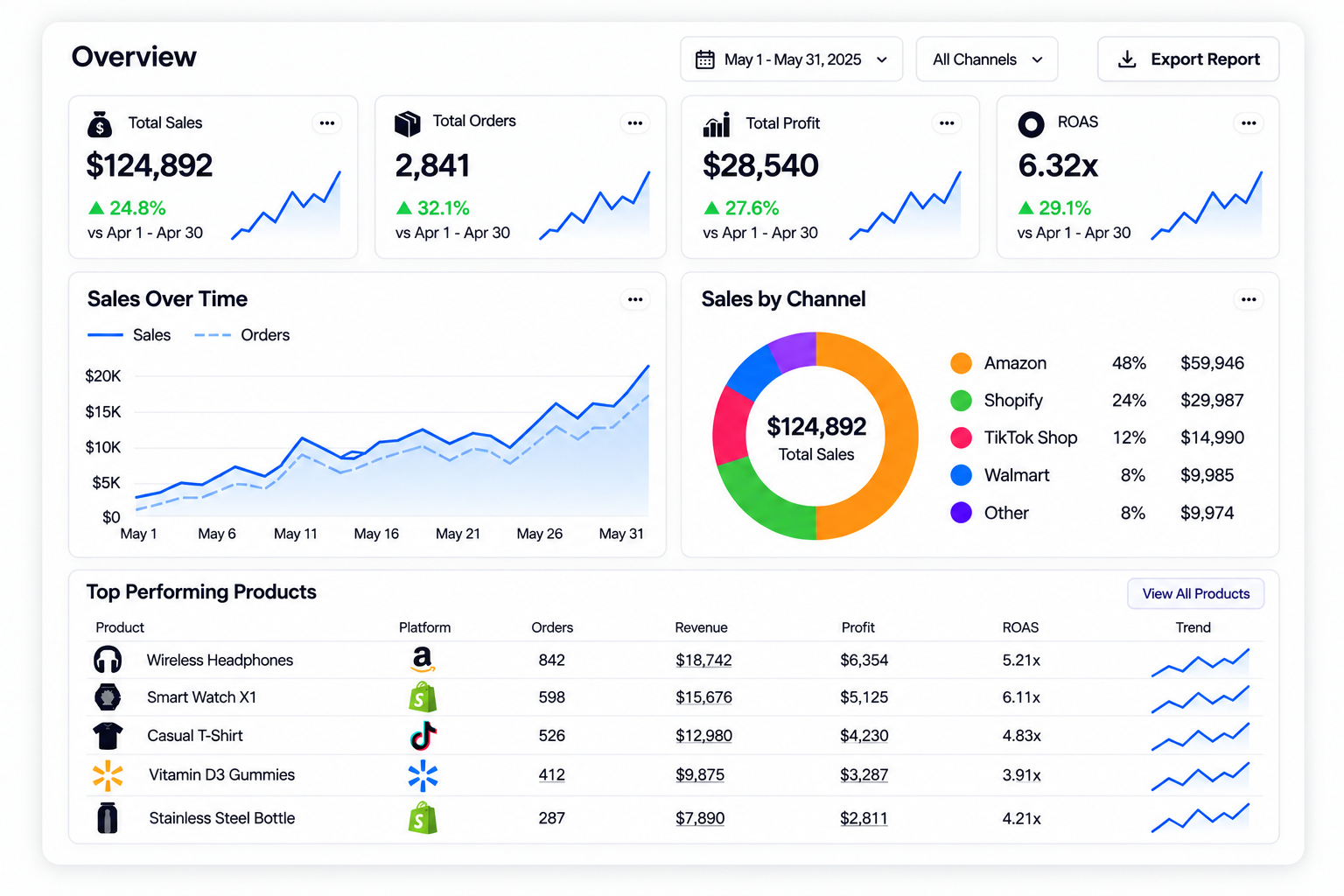Open the Sales Over Time chart options
The width and height of the screenshot is (1344, 896).
pos(635,299)
